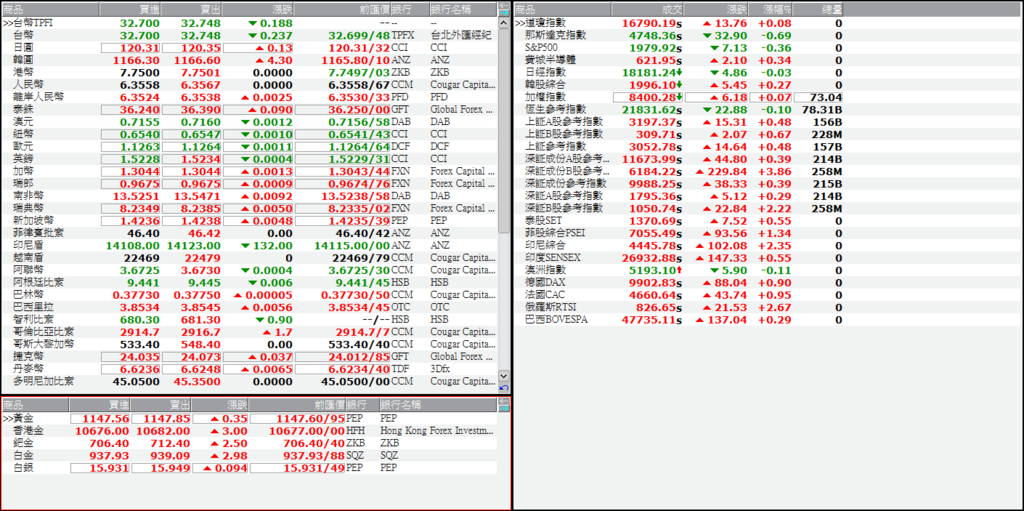Select the 香港金 row in the metals panel

(249, 431)
